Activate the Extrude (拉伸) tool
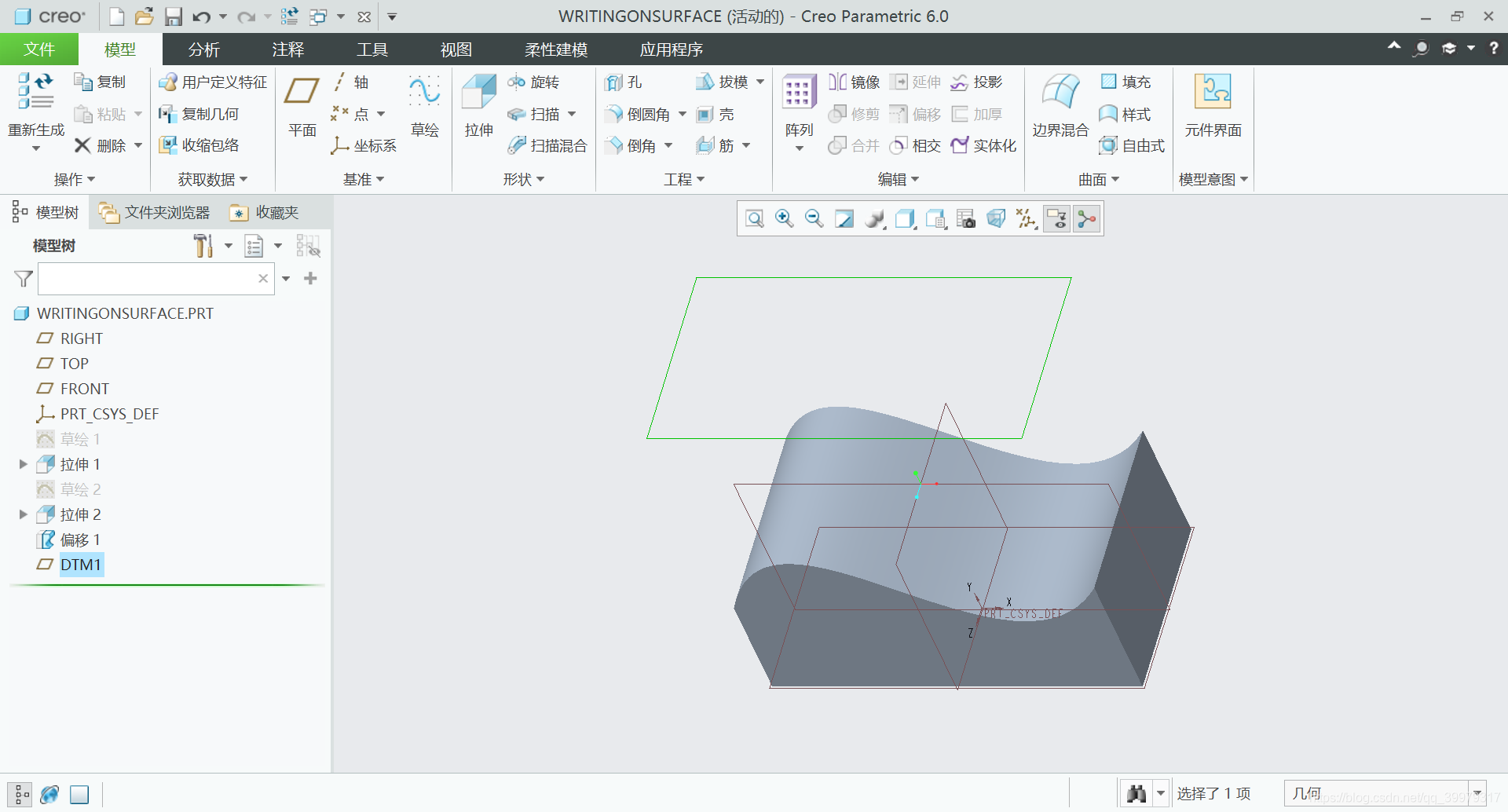Viewport: 1508px width, 812px height. click(x=478, y=107)
